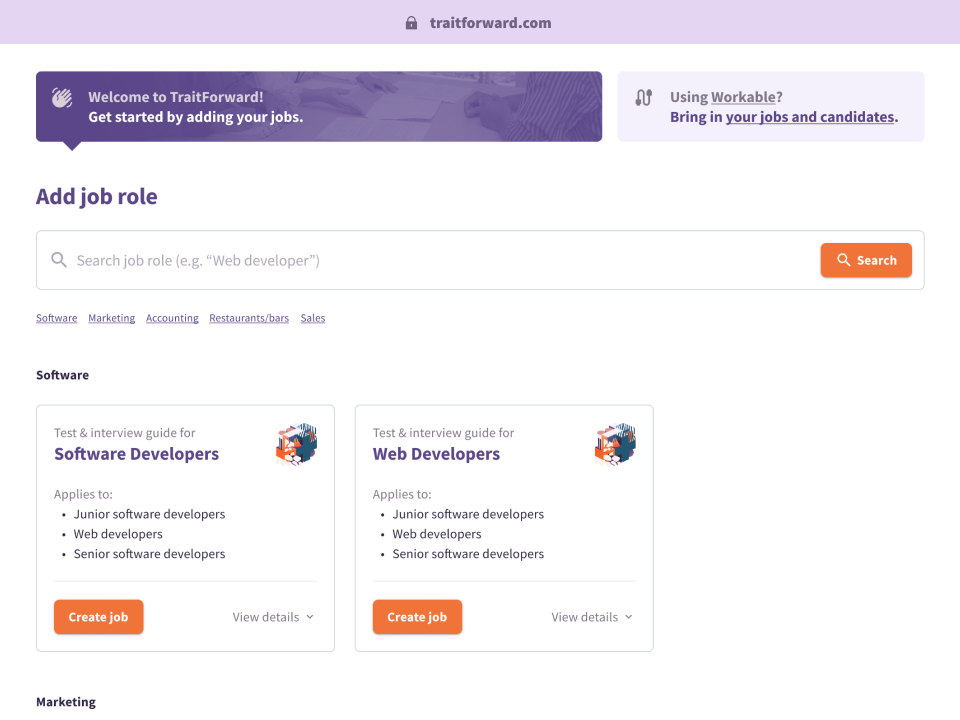Click the 'Add job role' heading
The width and height of the screenshot is (960, 720).
(x=97, y=197)
